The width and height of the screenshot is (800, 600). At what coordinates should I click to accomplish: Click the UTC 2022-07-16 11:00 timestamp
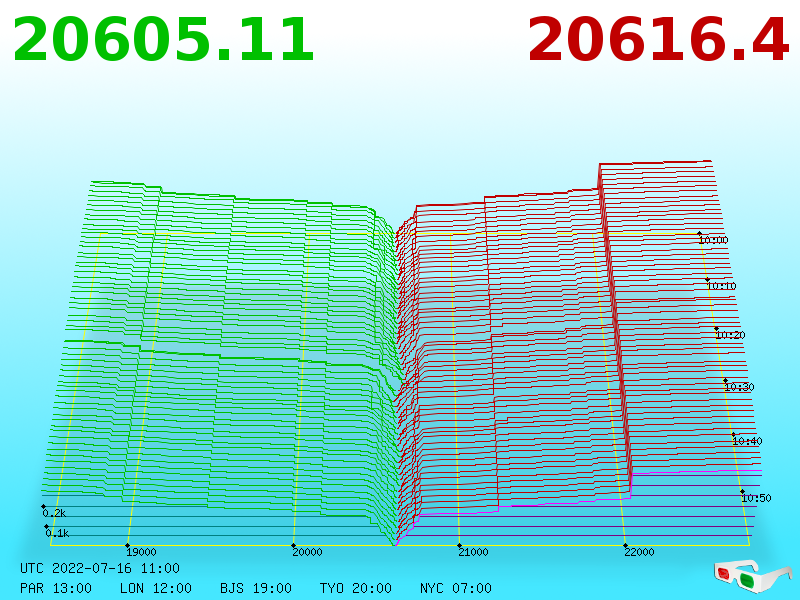click(x=100, y=568)
